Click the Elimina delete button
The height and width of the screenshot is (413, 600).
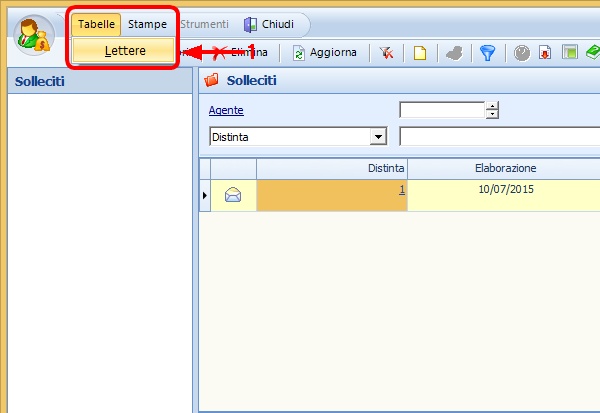[x=248, y=52]
